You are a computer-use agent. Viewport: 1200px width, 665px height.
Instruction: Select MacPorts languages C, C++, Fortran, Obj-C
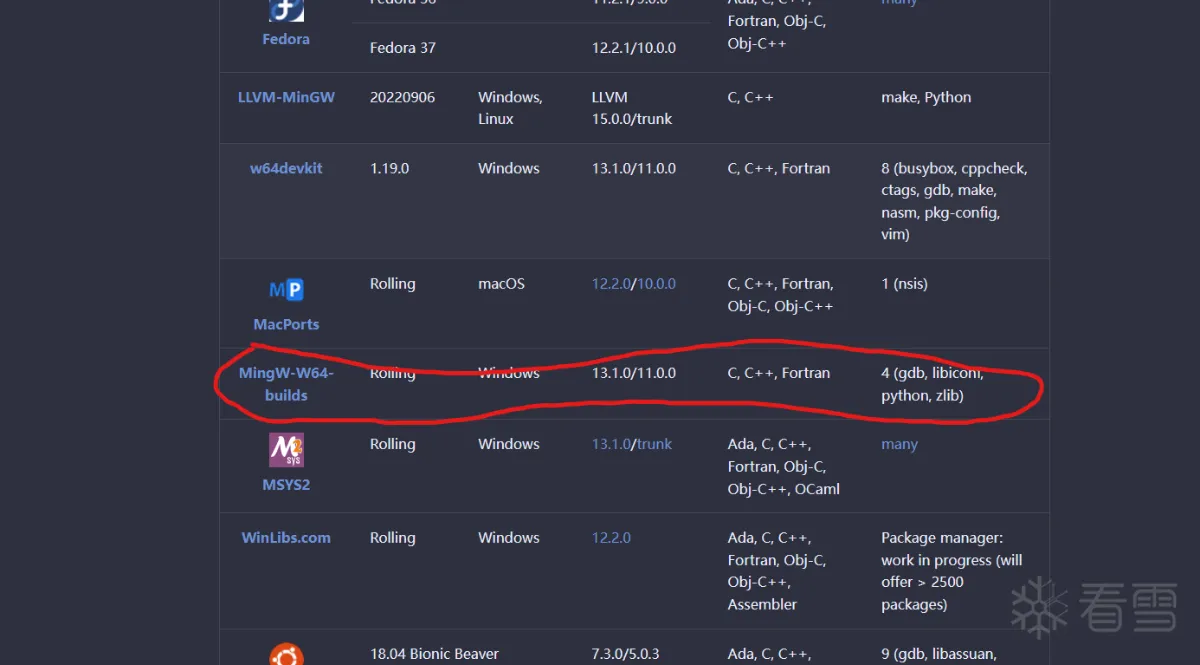(781, 295)
